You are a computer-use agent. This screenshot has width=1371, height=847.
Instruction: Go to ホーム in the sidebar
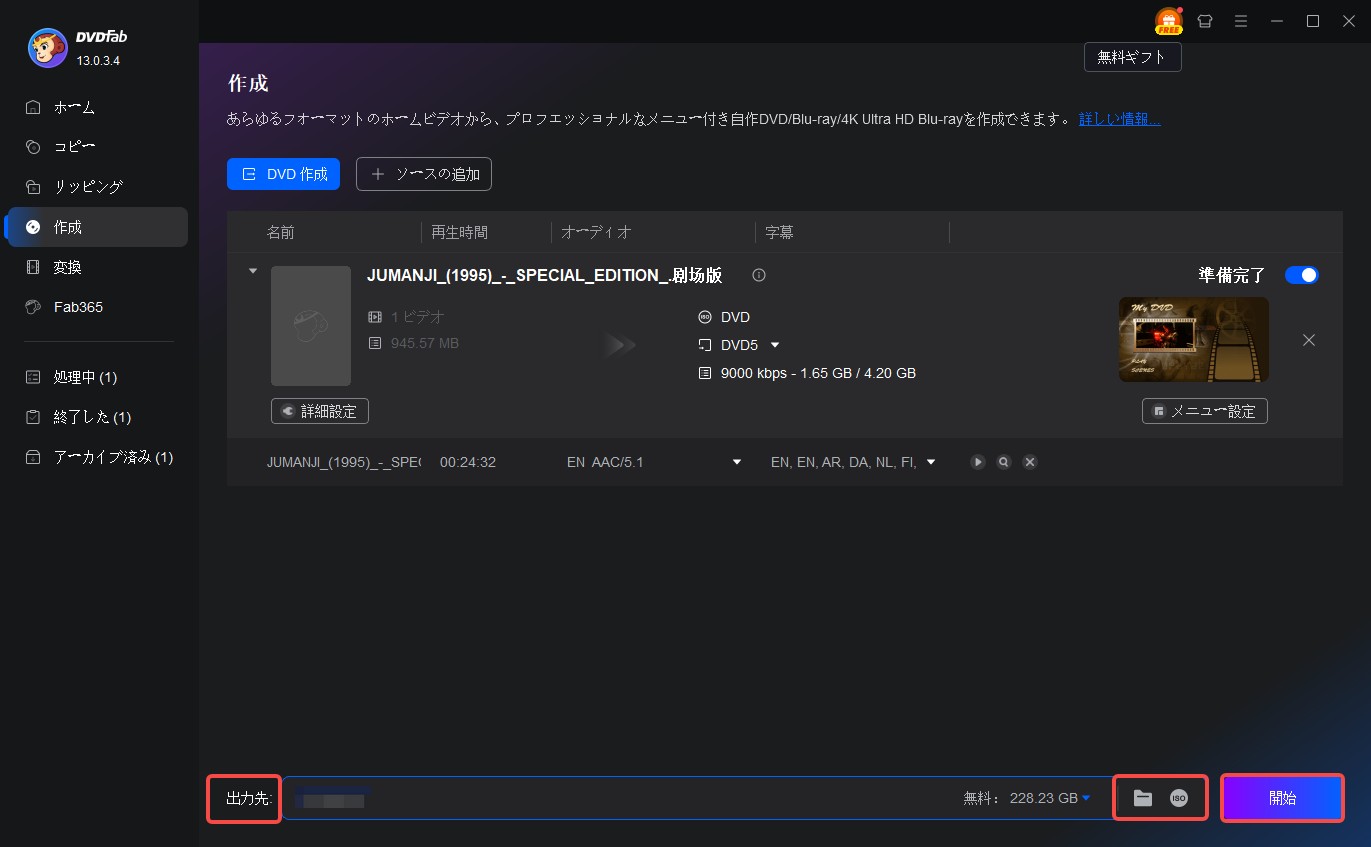[97, 107]
